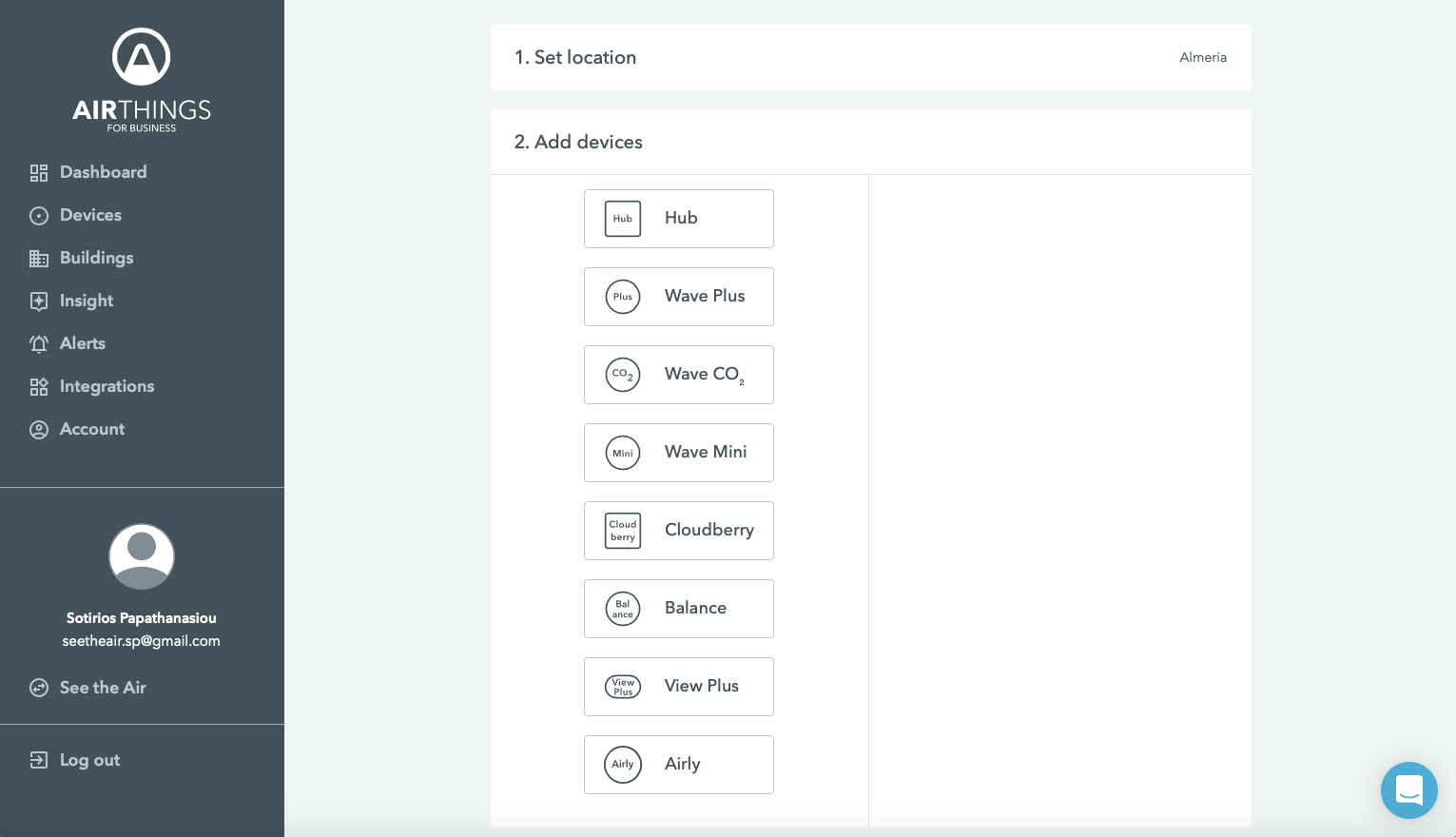Open the Buildings section
Screen dimensions: 1456x837
click(x=96, y=258)
